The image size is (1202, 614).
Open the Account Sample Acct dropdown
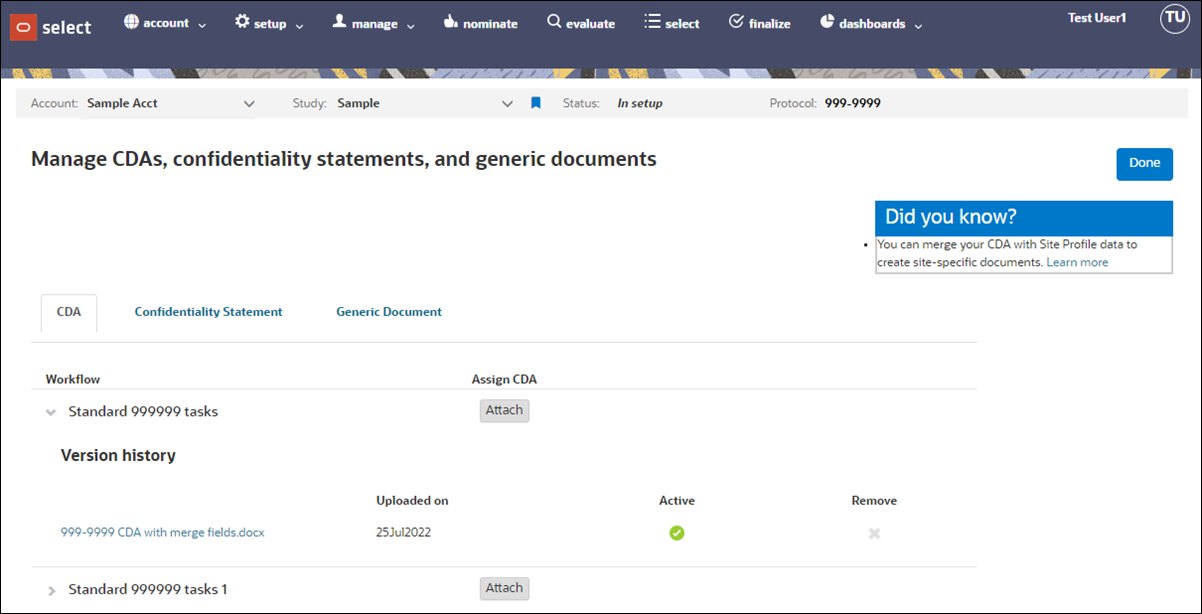pos(171,103)
